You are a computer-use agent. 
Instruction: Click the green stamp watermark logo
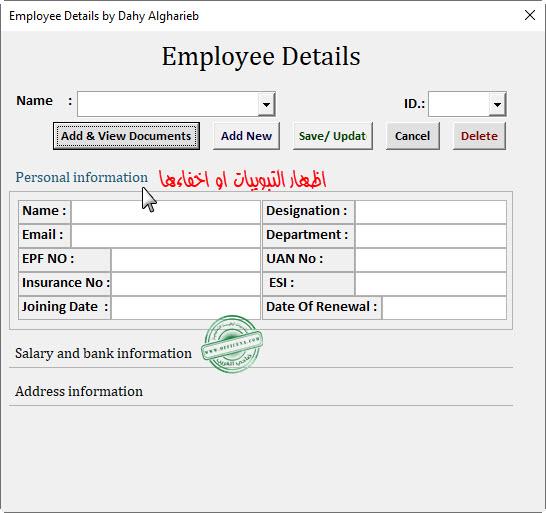click(232, 344)
